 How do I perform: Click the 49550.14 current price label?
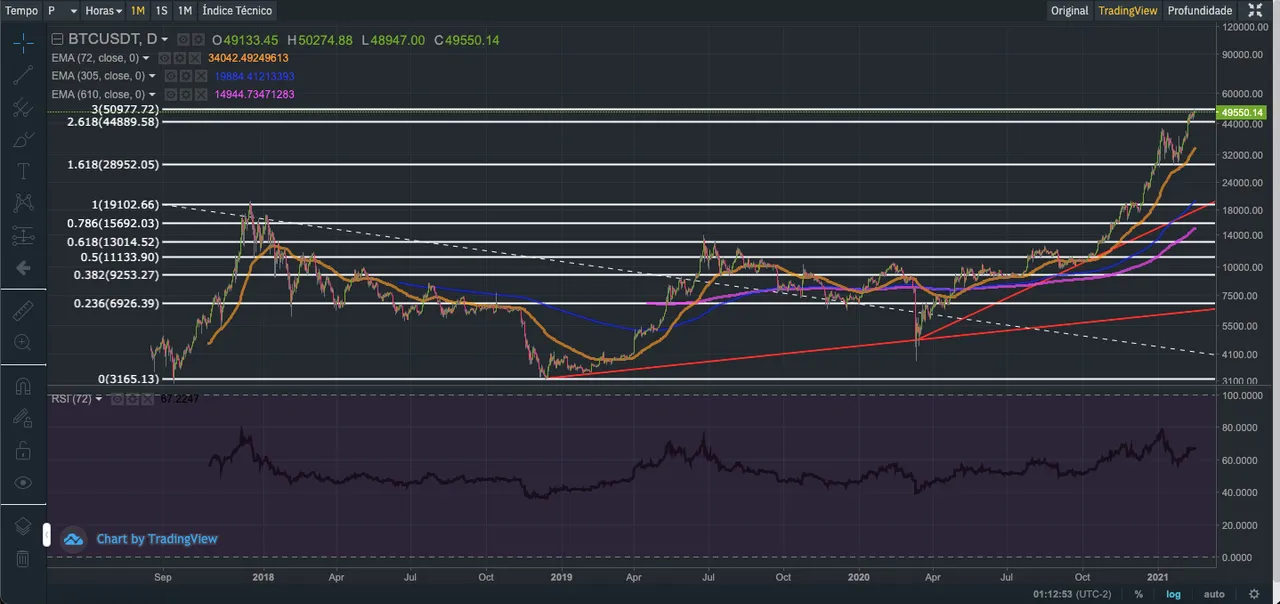pos(1243,113)
